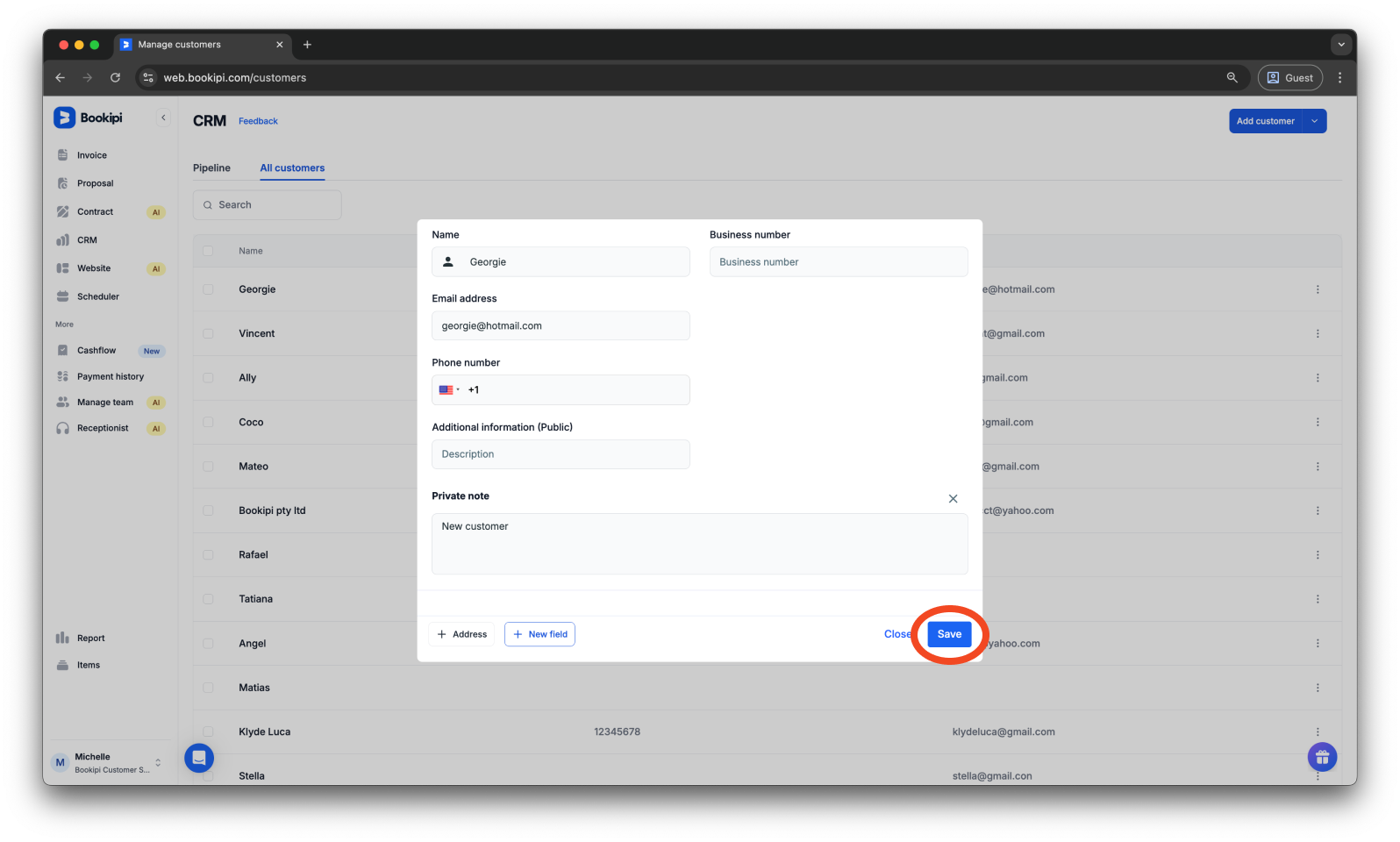Click klydeluca@gmail.com email cell
The width and height of the screenshot is (1400, 842).
pyautogui.click(x=1004, y=731)
